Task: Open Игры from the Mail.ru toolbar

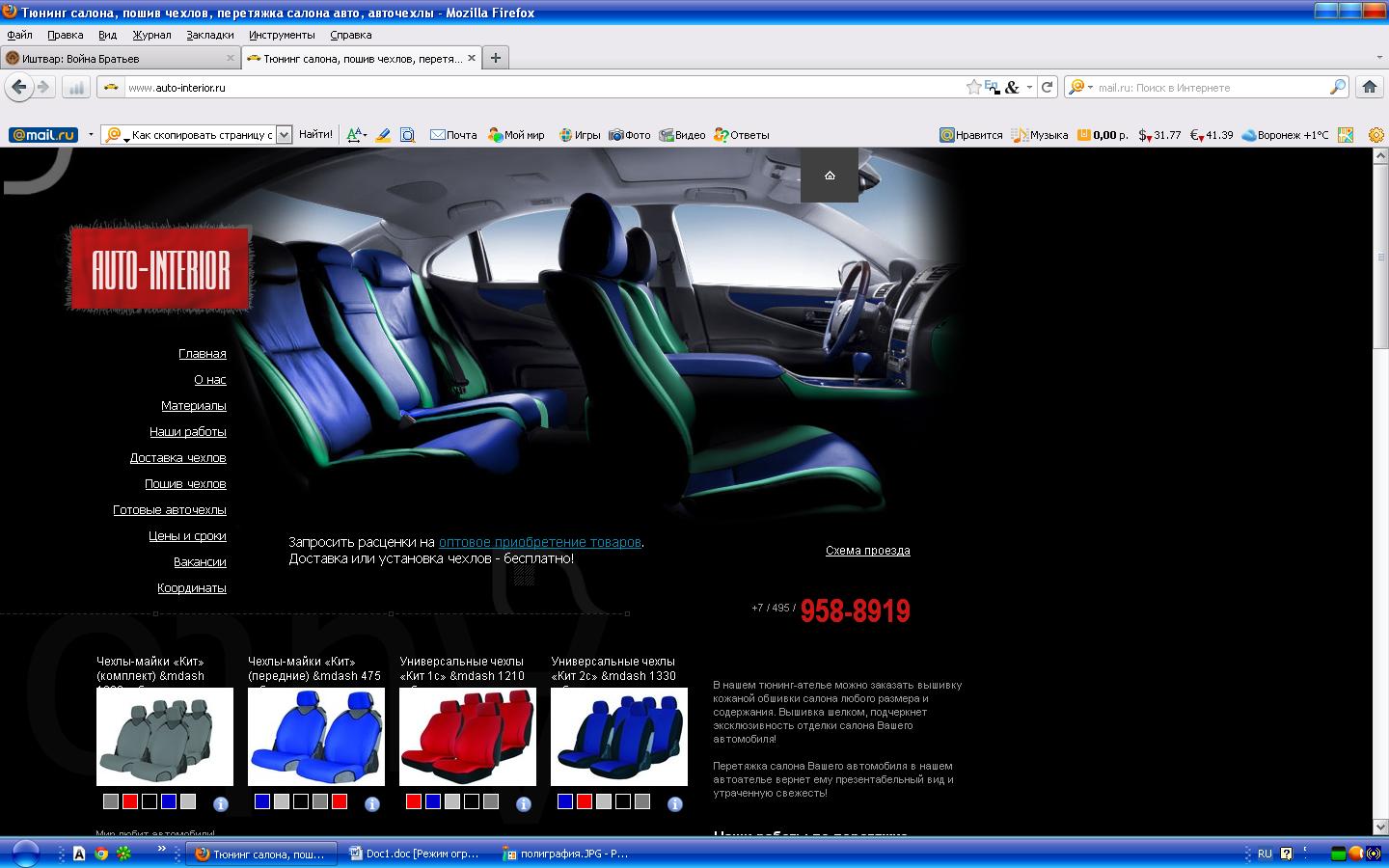Action: tap(579, 135)
